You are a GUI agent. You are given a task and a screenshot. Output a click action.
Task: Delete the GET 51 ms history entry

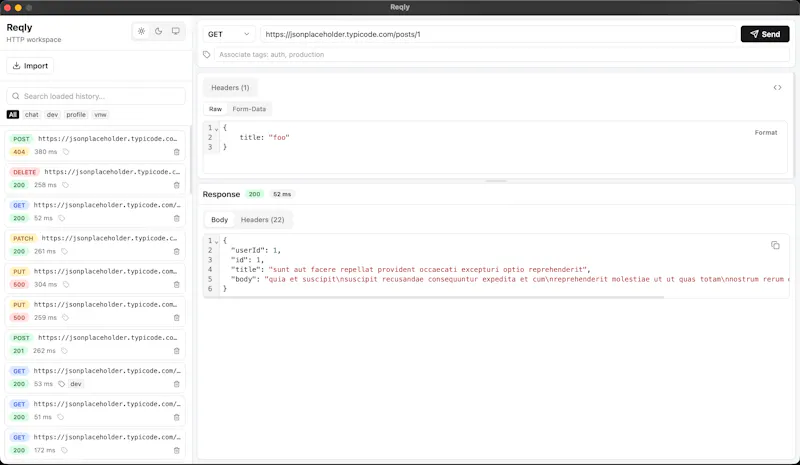click(x=177, y=418)
